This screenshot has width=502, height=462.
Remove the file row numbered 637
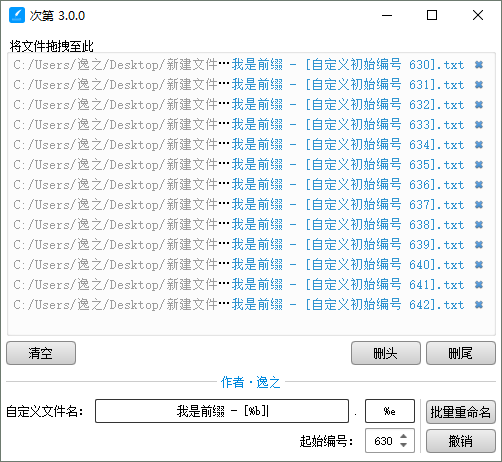tap(479, 205)
